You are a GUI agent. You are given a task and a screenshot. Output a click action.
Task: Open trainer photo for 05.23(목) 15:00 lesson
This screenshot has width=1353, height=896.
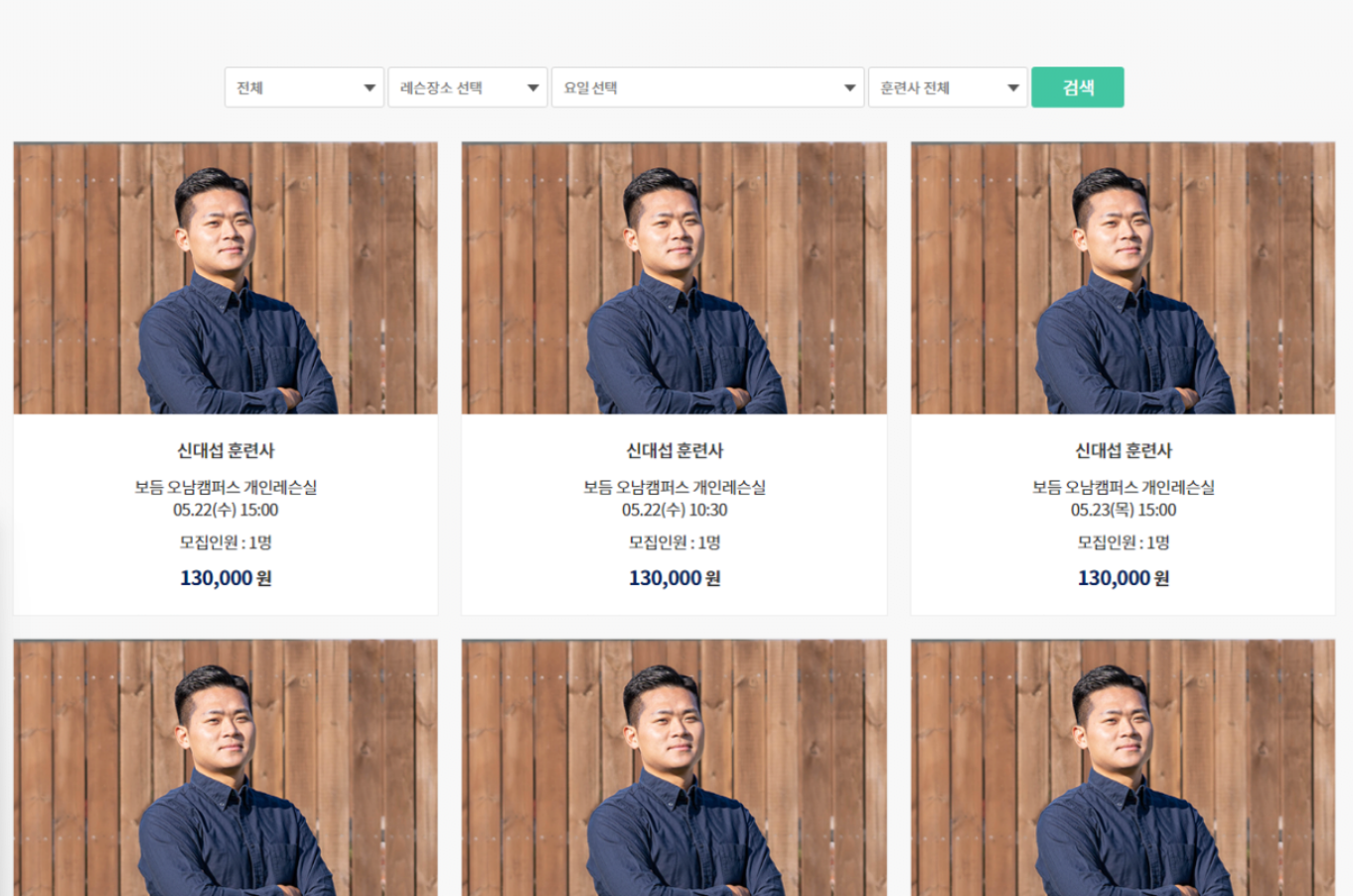[1123, 278]
